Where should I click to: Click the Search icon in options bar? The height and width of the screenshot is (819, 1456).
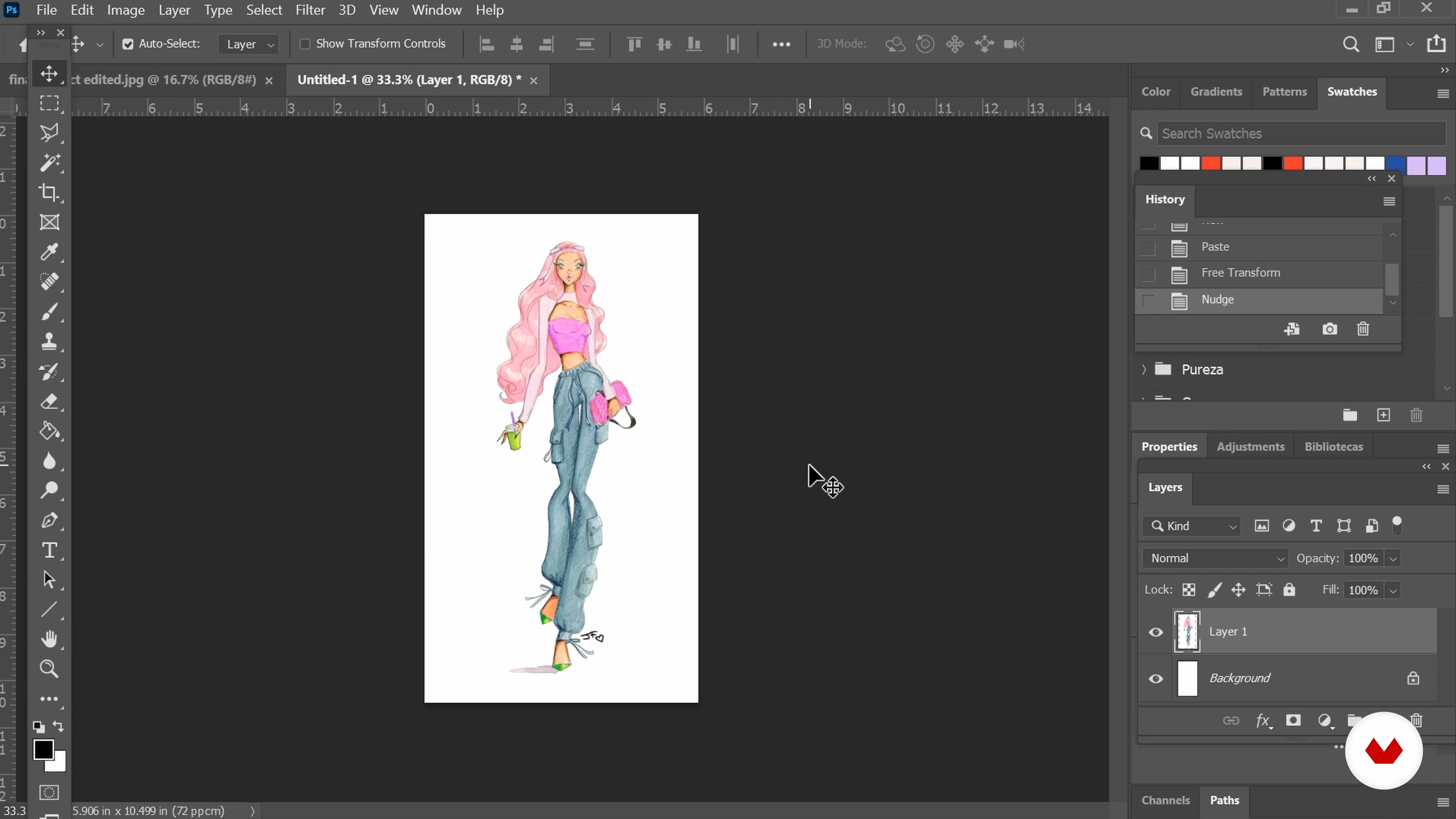(x=1351, y=44)
